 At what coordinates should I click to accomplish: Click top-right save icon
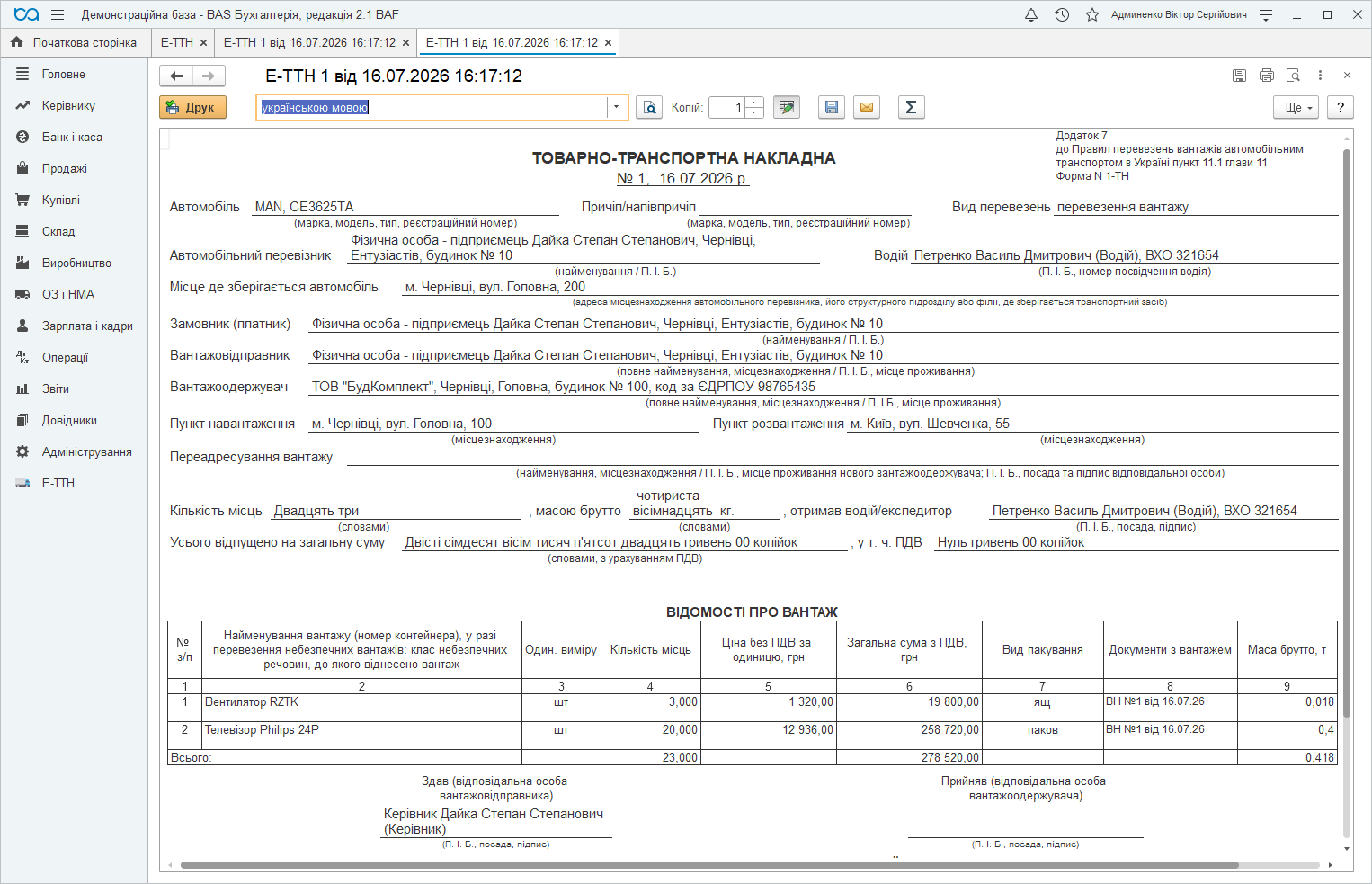click(x=1239, y=76)
